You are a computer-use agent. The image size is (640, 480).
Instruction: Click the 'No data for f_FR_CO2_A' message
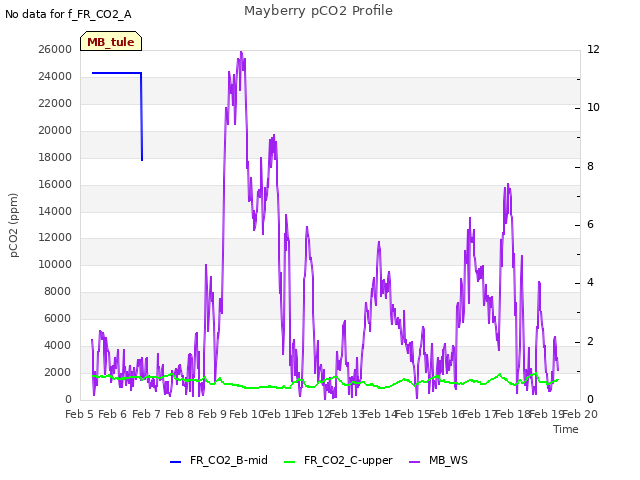68,14
